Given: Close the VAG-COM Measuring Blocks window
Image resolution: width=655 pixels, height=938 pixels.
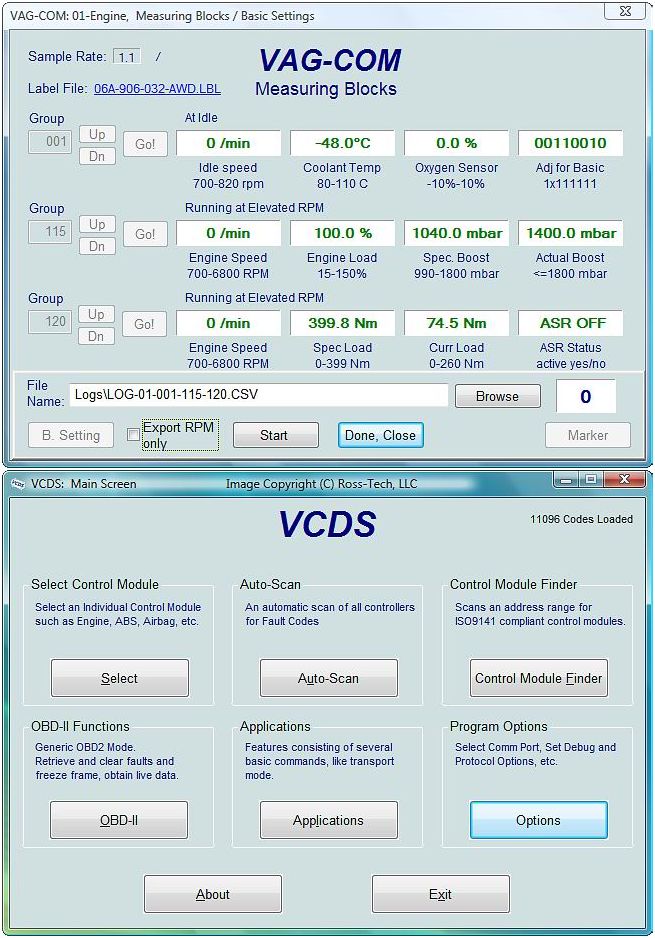Looking at the screenshot, I should coord(625,10).
